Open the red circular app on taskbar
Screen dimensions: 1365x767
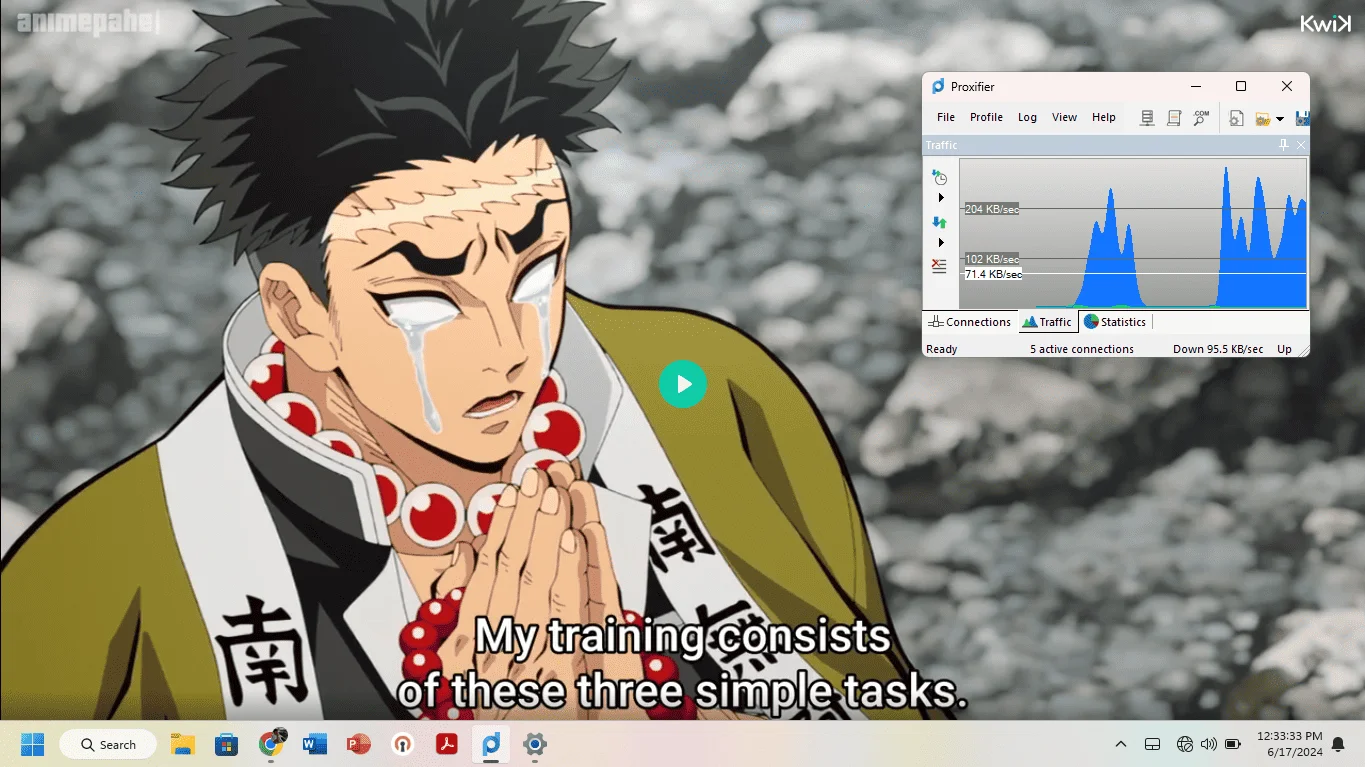coord(402,744)
